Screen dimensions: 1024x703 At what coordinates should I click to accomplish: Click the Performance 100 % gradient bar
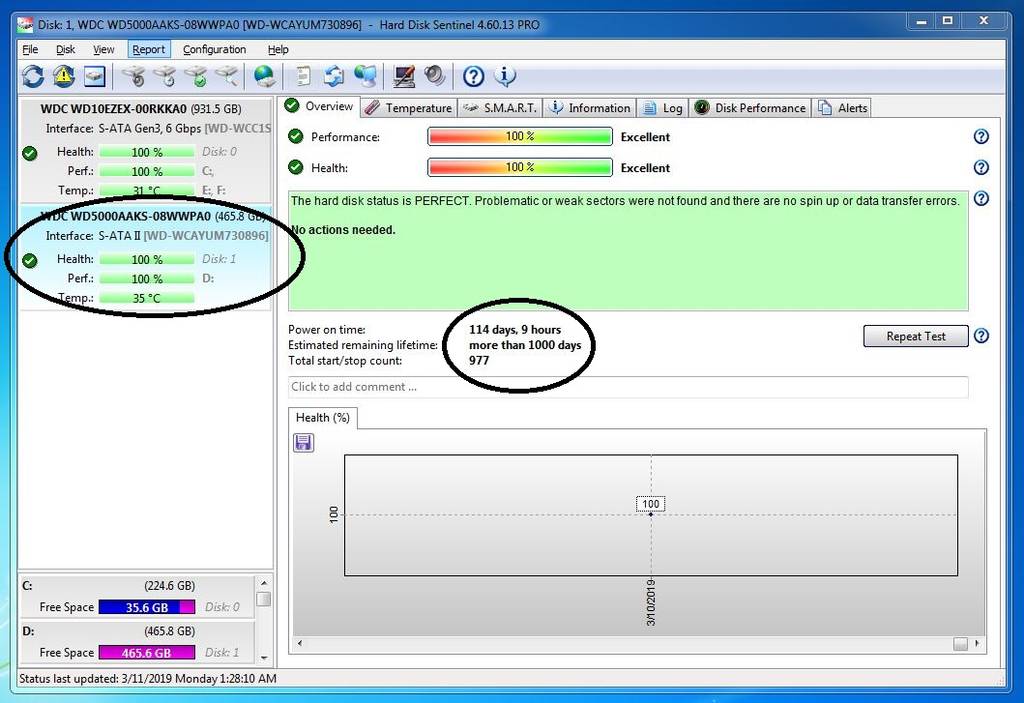point(520,137)
